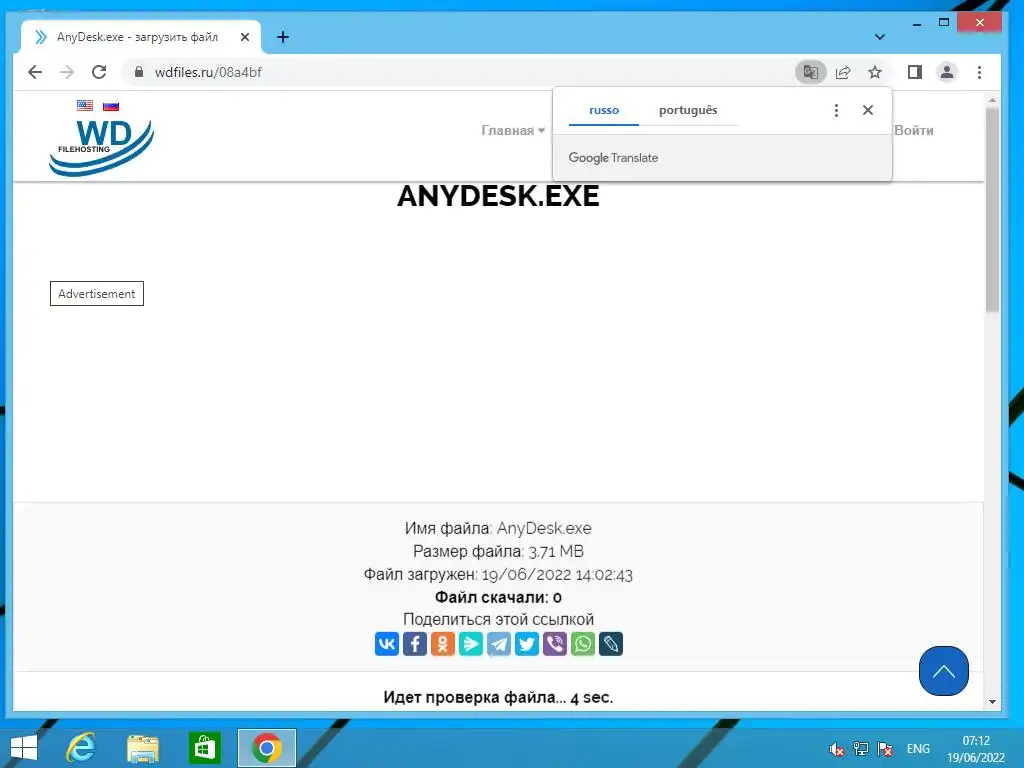Go back to previous page

point(35,72)
